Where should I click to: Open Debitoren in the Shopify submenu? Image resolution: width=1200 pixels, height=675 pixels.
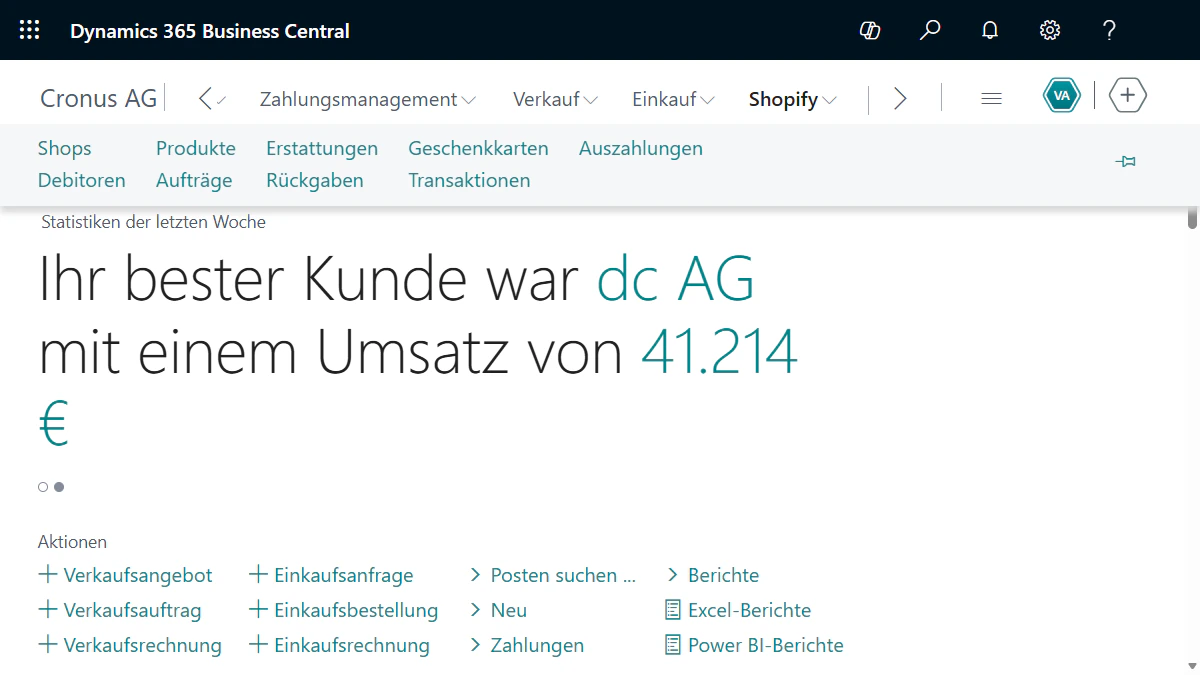82,180
